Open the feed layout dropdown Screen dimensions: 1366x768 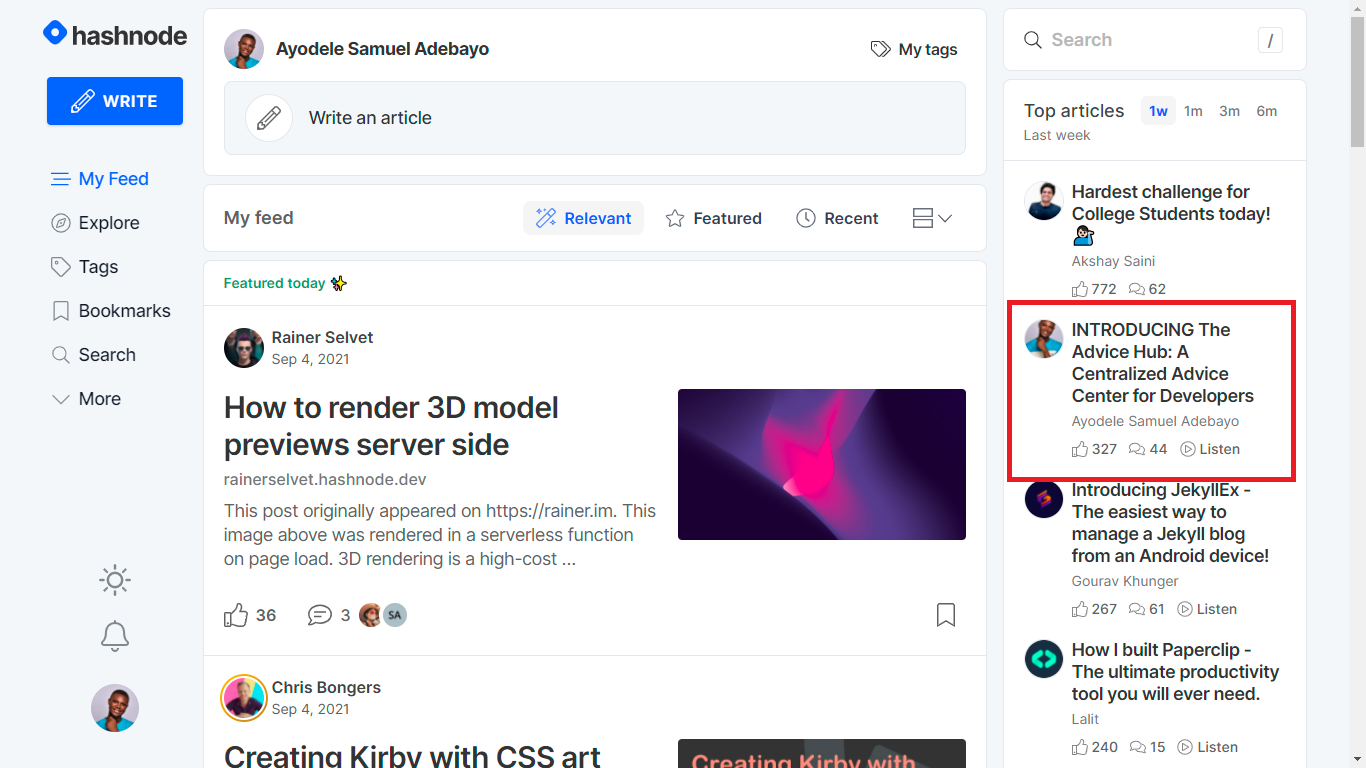(932, 218)
